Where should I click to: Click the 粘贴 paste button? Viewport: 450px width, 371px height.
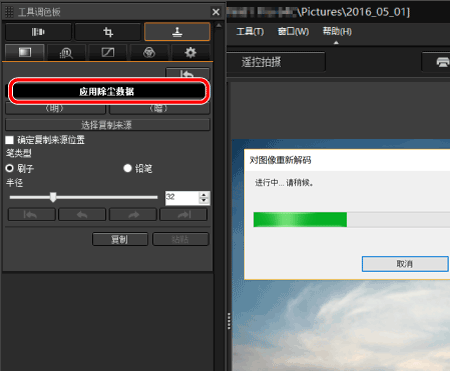[181, 239]
